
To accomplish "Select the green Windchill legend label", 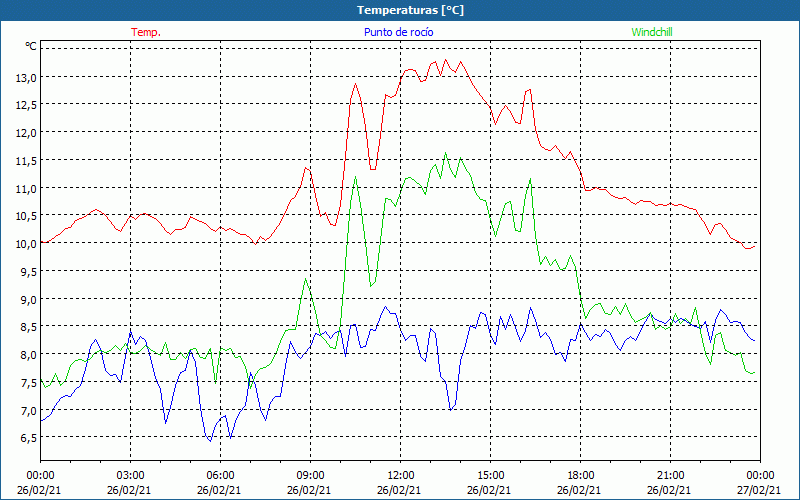I will click(x=652, y=32).
